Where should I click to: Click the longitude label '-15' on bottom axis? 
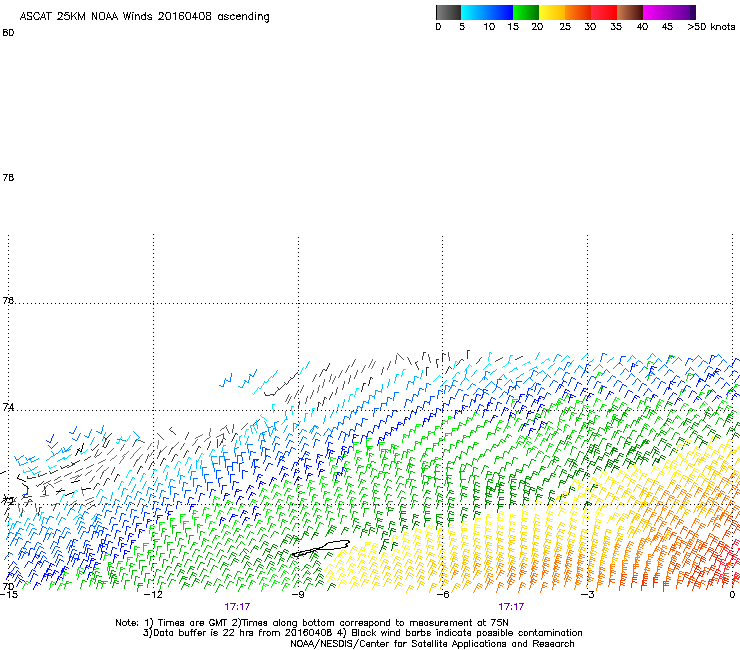pos(8,595)
